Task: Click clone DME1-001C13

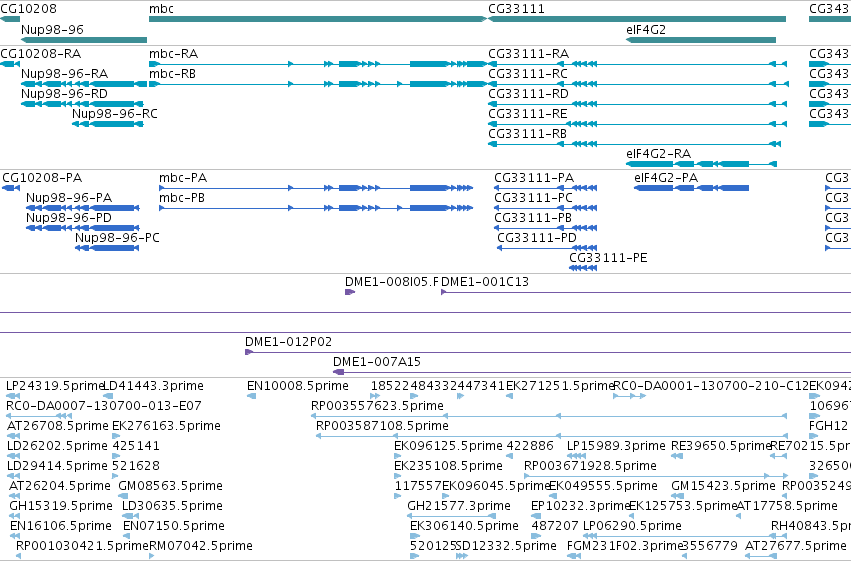Action: [646, 292]
